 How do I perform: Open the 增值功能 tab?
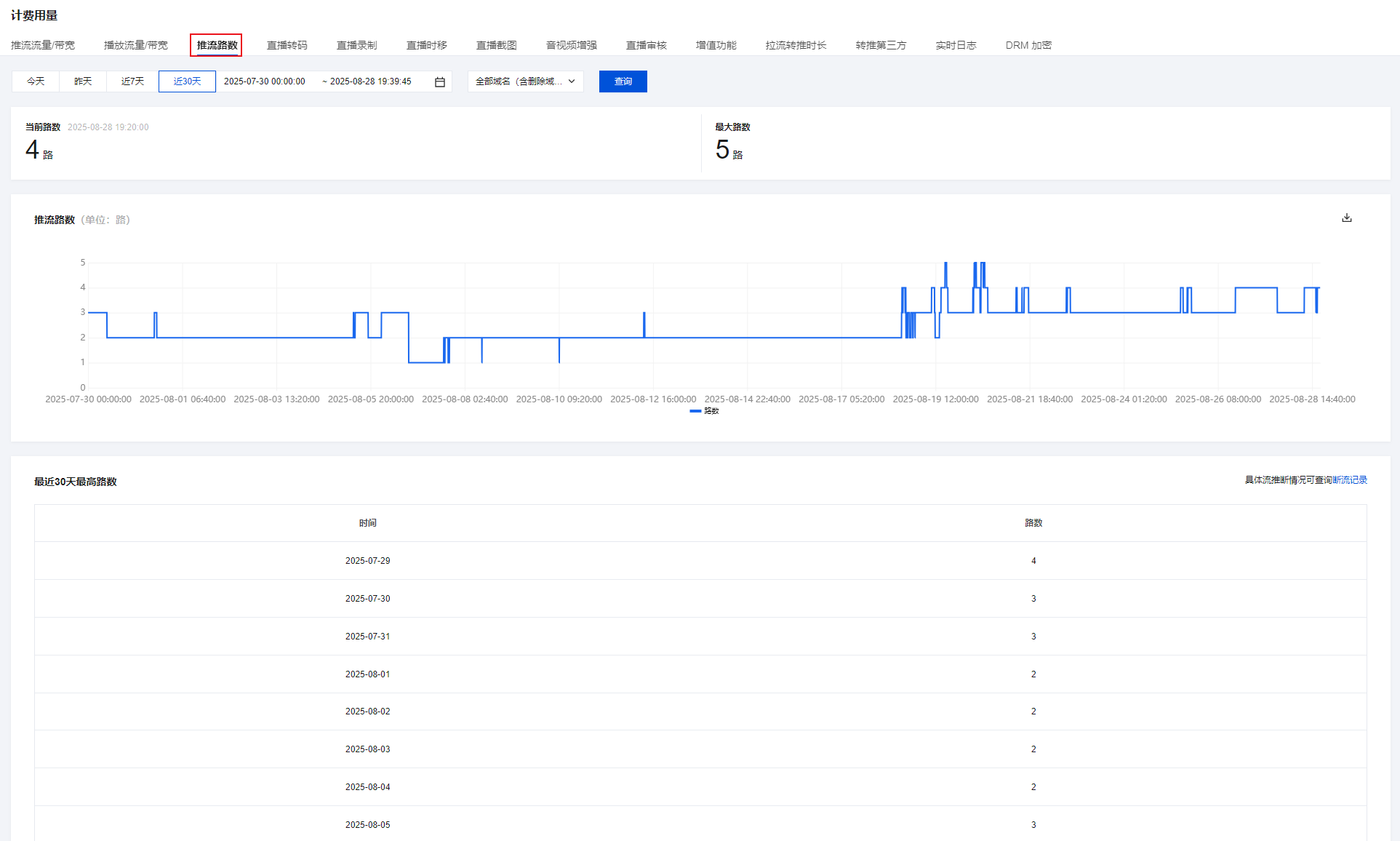pyautogui.click(x=716, y=45)
